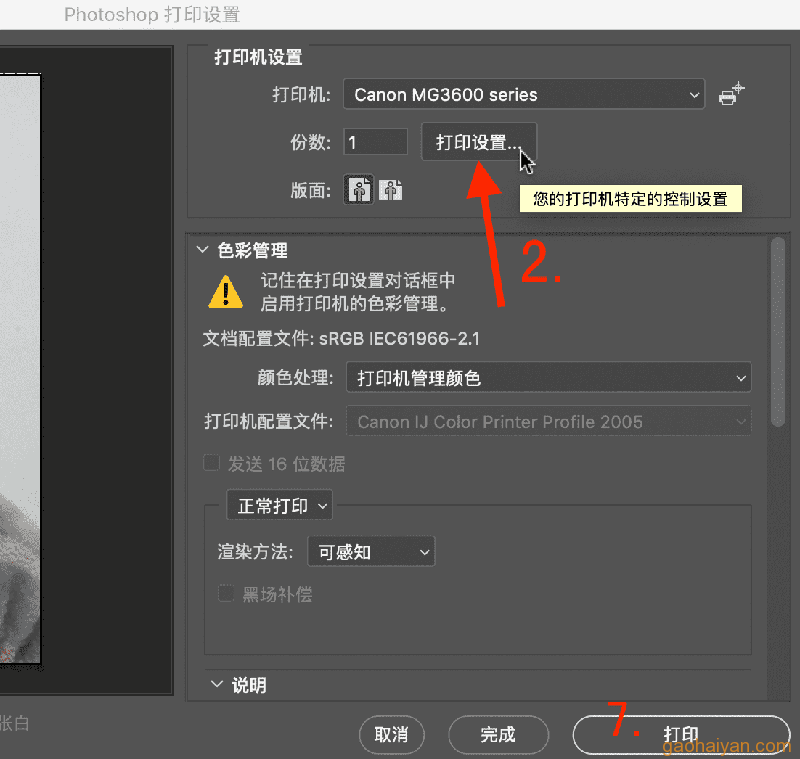The height and width of the screenshot is (759, 800).
Task: Open the 打印机配置文件 printer profile dropdown
Action: coord(548,421)
